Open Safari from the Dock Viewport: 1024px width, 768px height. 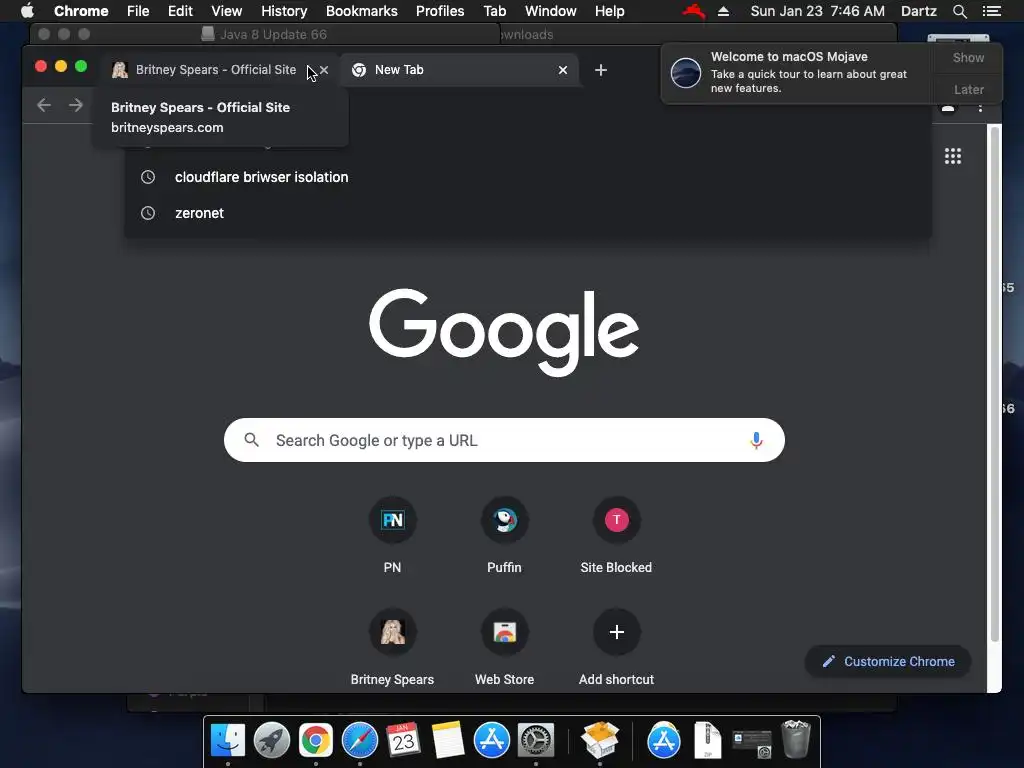click(360, 741)
